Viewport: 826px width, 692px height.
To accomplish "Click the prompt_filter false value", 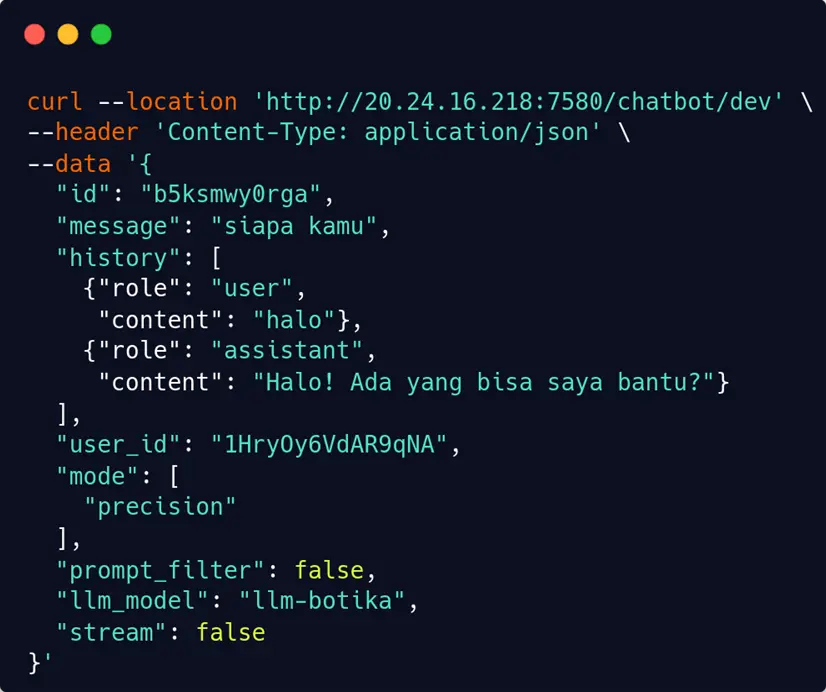I will [329, 570].
